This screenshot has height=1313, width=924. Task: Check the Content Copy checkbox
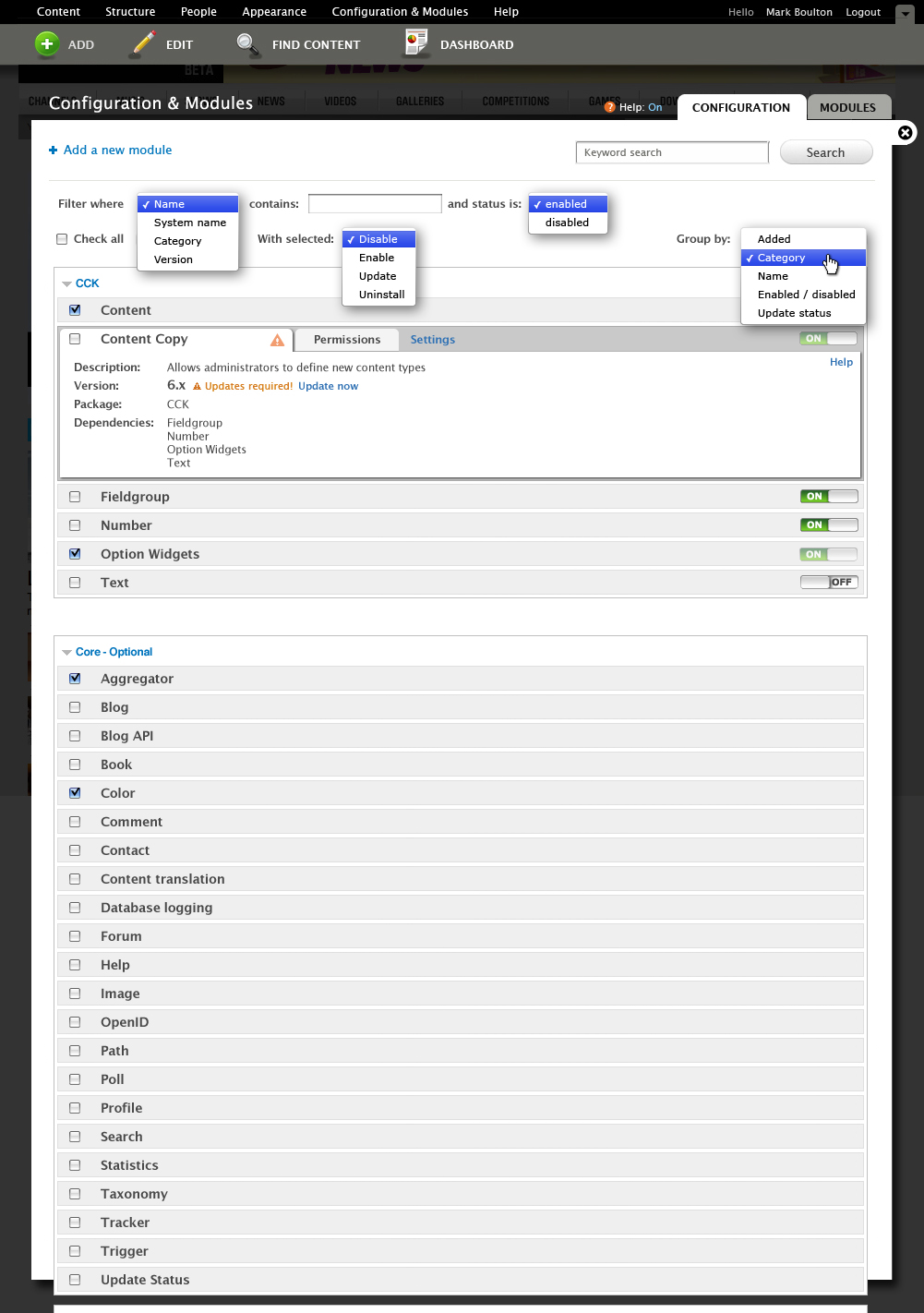click(75, 339)
